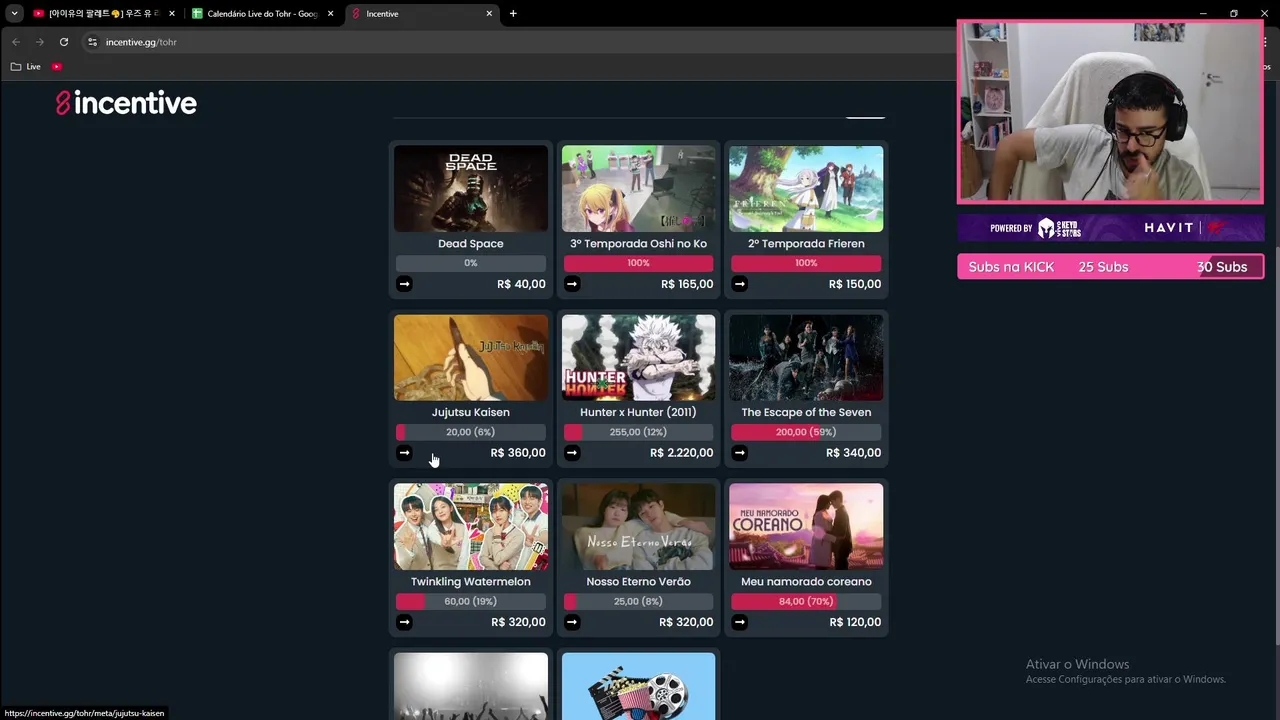Open the film reel clapperboard thumbnail

click(638, 686)
